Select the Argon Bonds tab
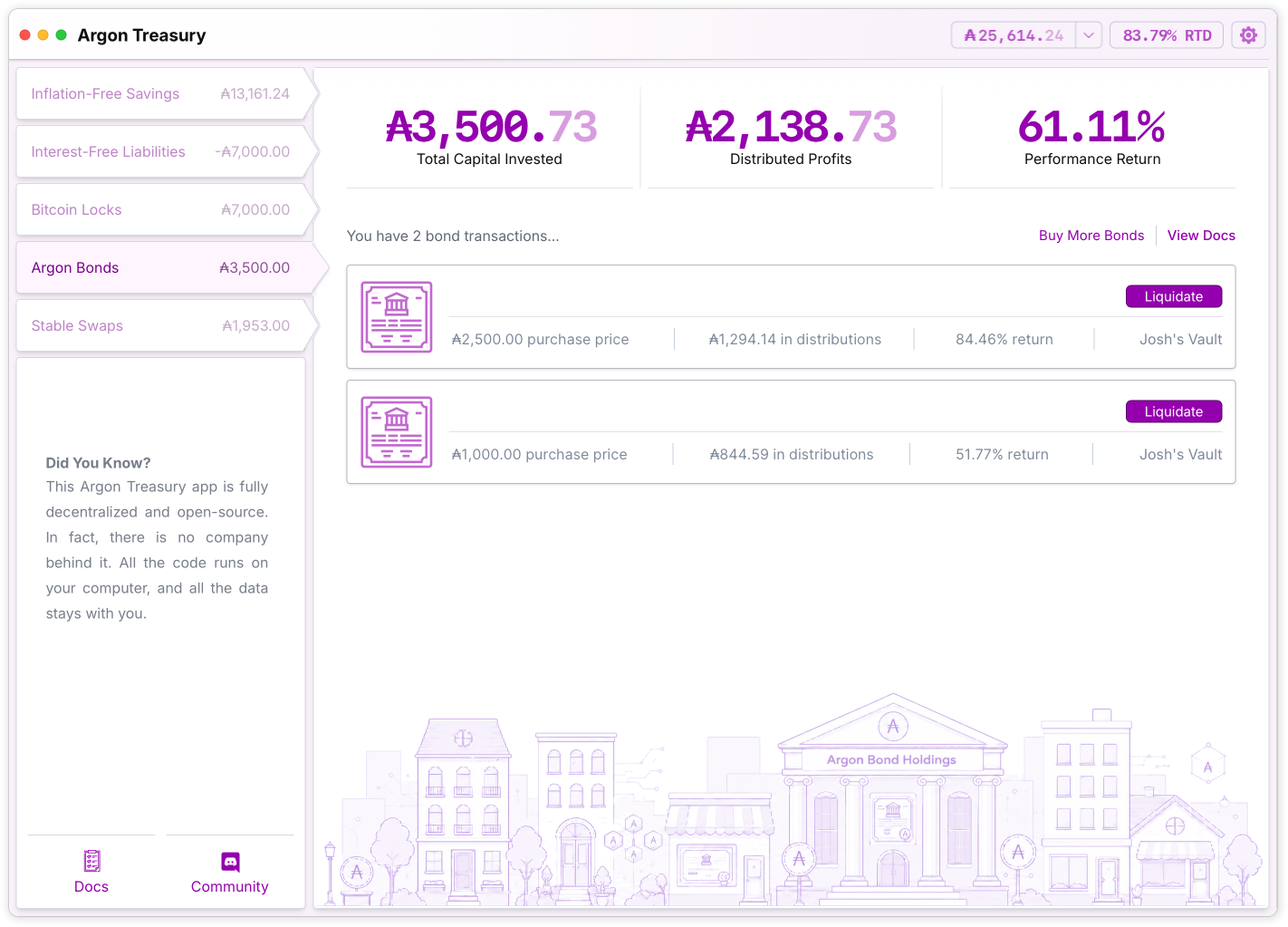Image resolution: width=1288 pixels, height=927 pixels. 161,267
